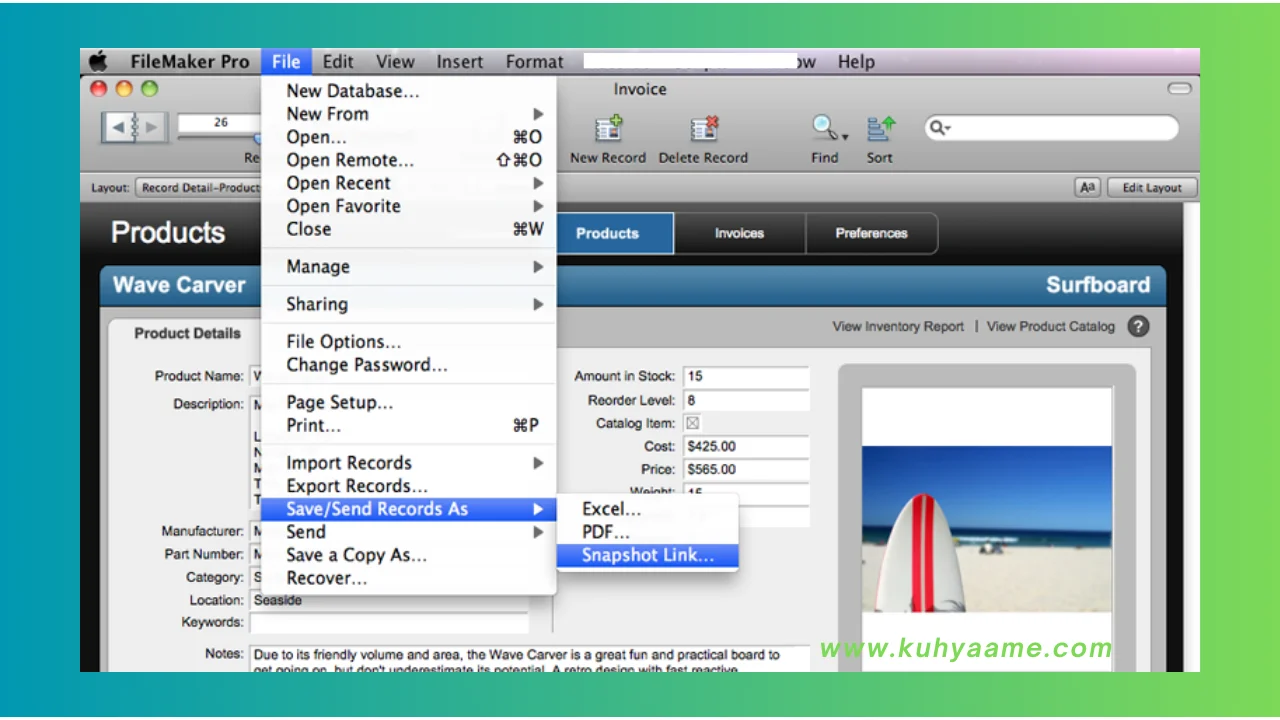Choose Excel from the submenu
1280x720 pixels.
point(647,509)
